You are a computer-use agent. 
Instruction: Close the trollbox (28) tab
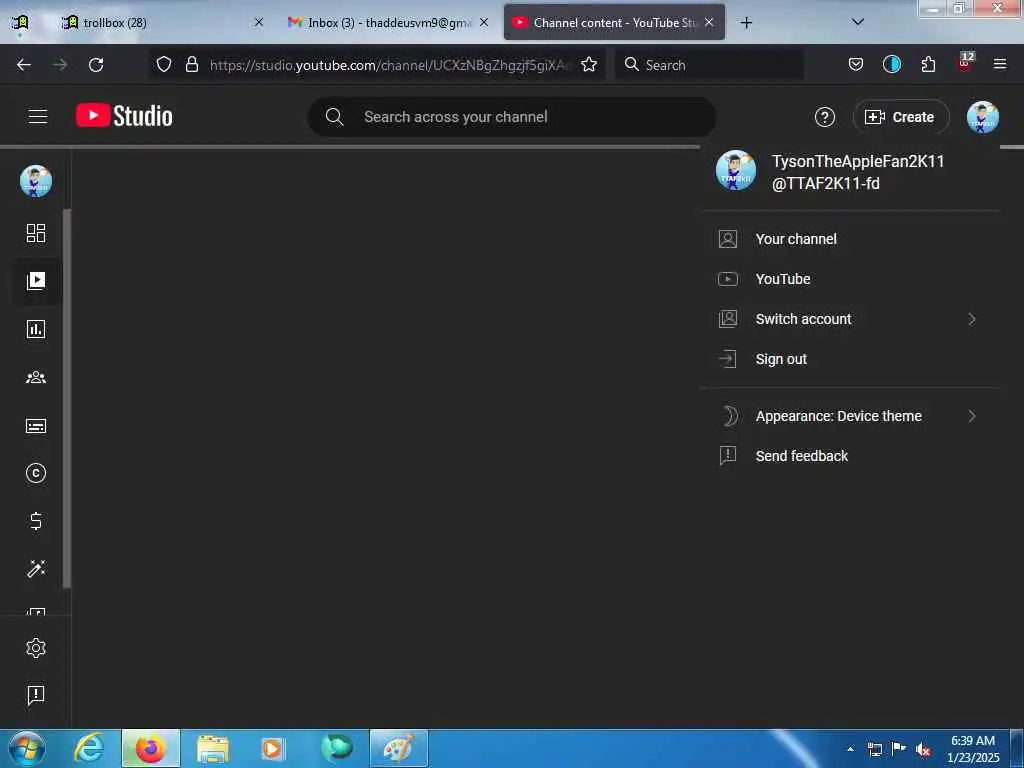[x=259, y=23]
